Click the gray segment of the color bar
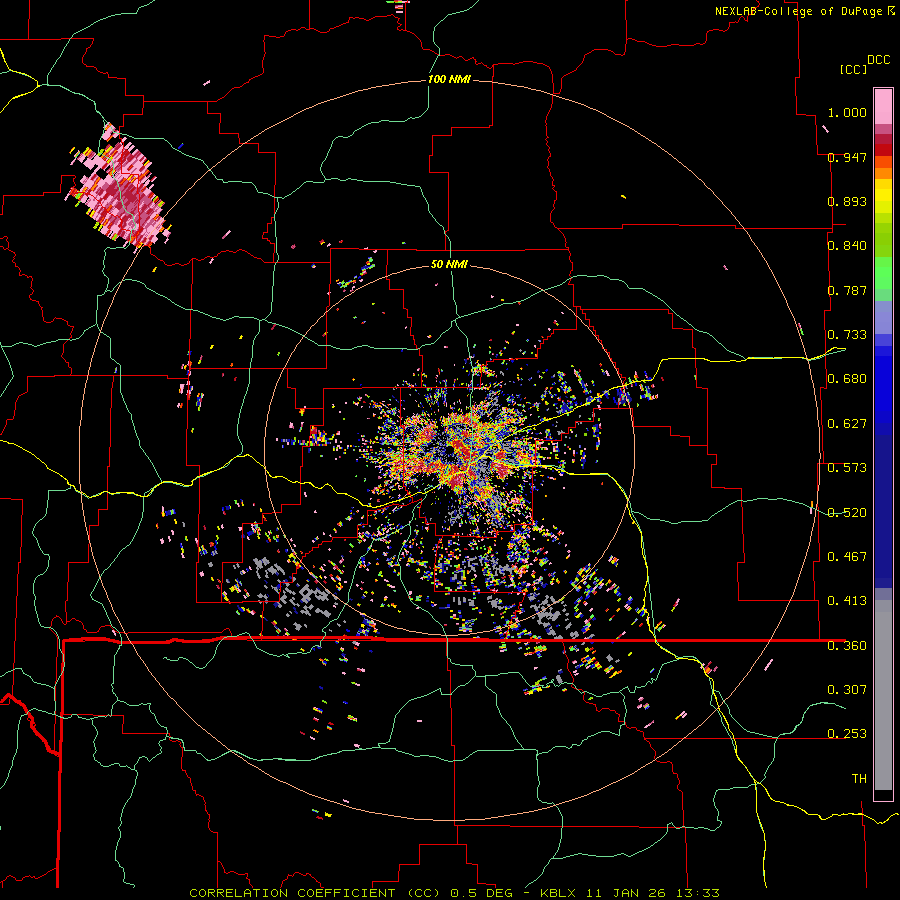 [883, 695]
